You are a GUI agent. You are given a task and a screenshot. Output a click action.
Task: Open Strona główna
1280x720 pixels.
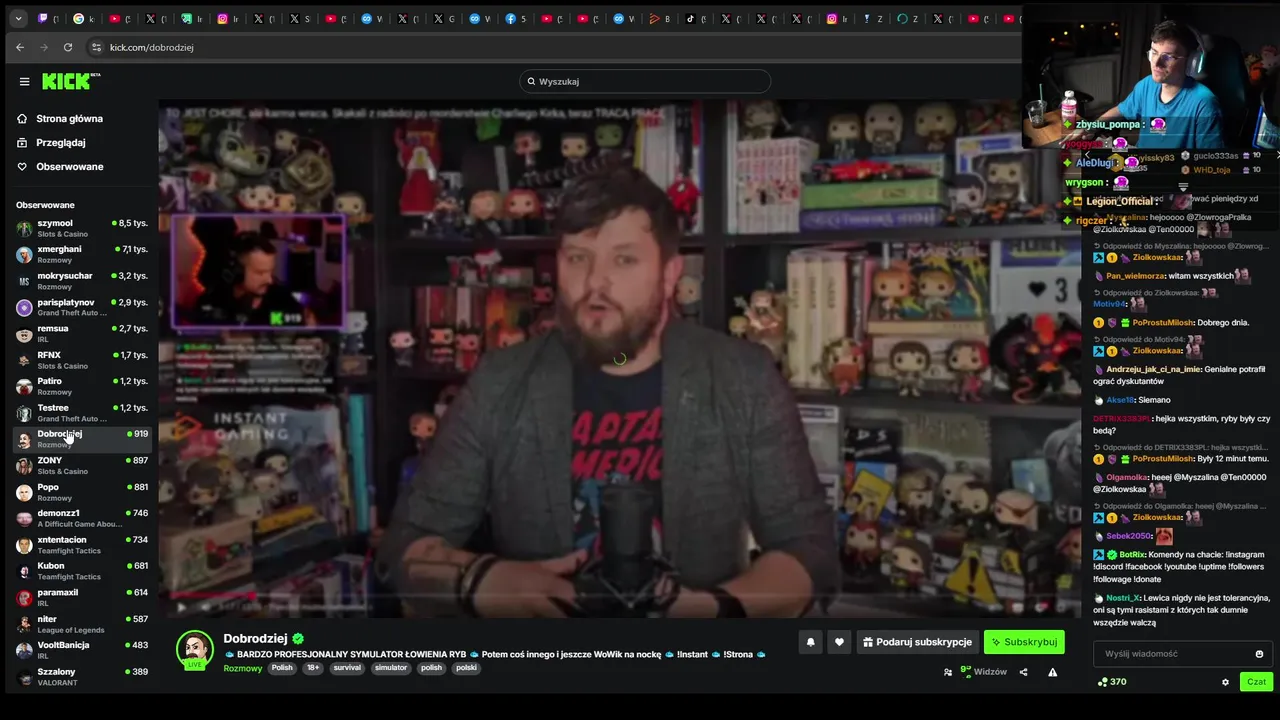tap(69, 118)
